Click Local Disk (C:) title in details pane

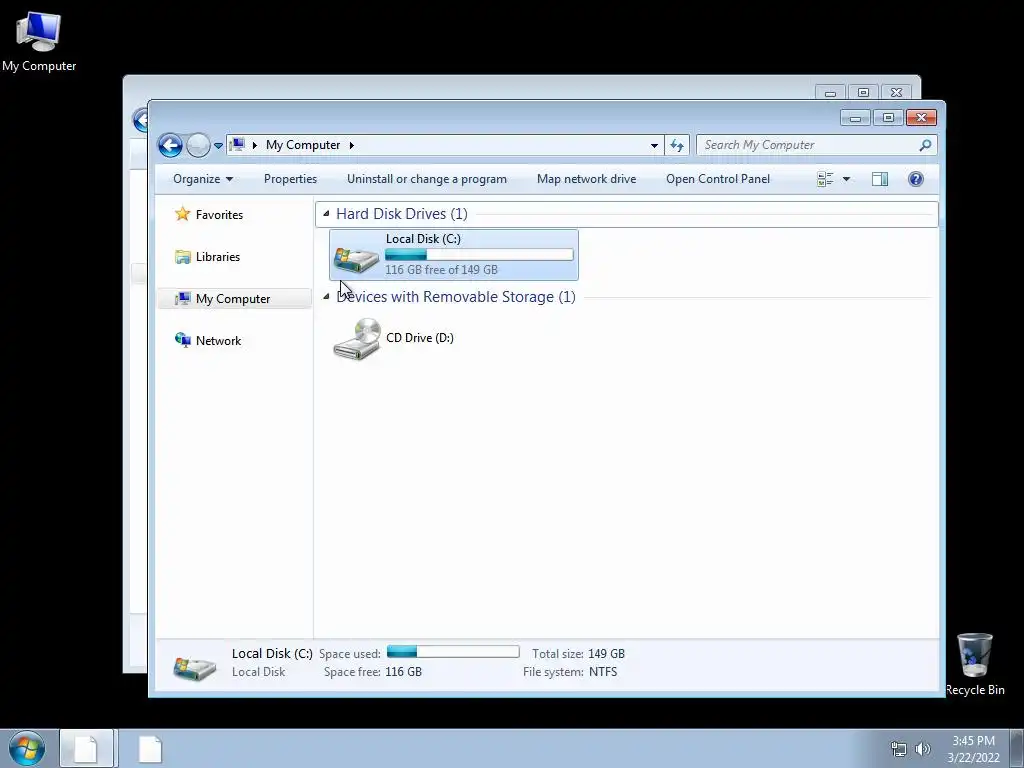pos(272,653)
